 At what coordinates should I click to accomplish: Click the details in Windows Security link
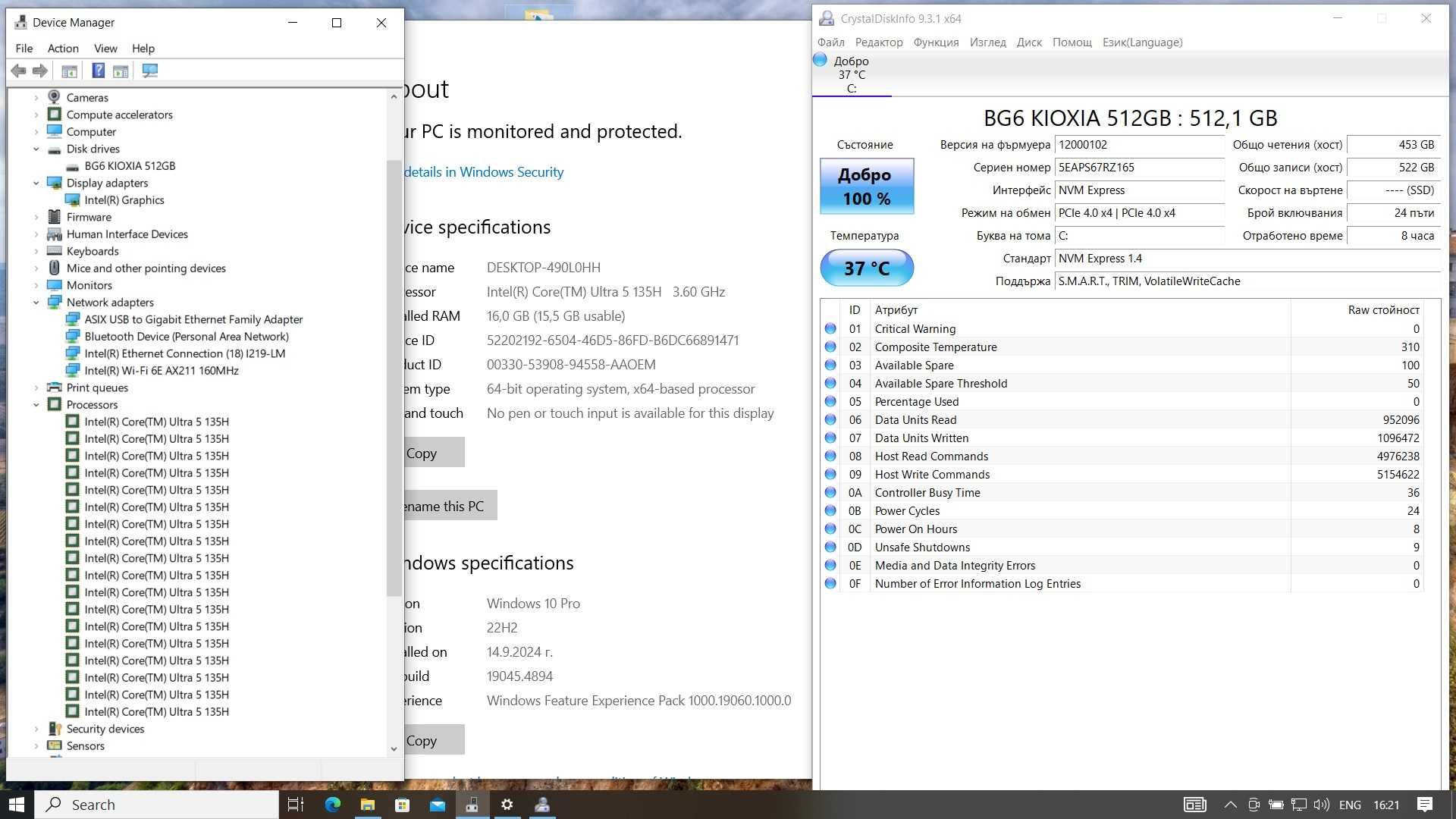pyautogui.click(x=484, y=172)
